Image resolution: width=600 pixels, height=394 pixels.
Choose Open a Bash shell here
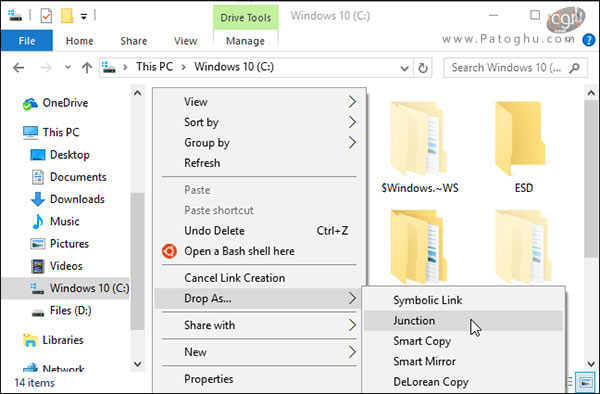pyautogui.click(x=260, y=251)
